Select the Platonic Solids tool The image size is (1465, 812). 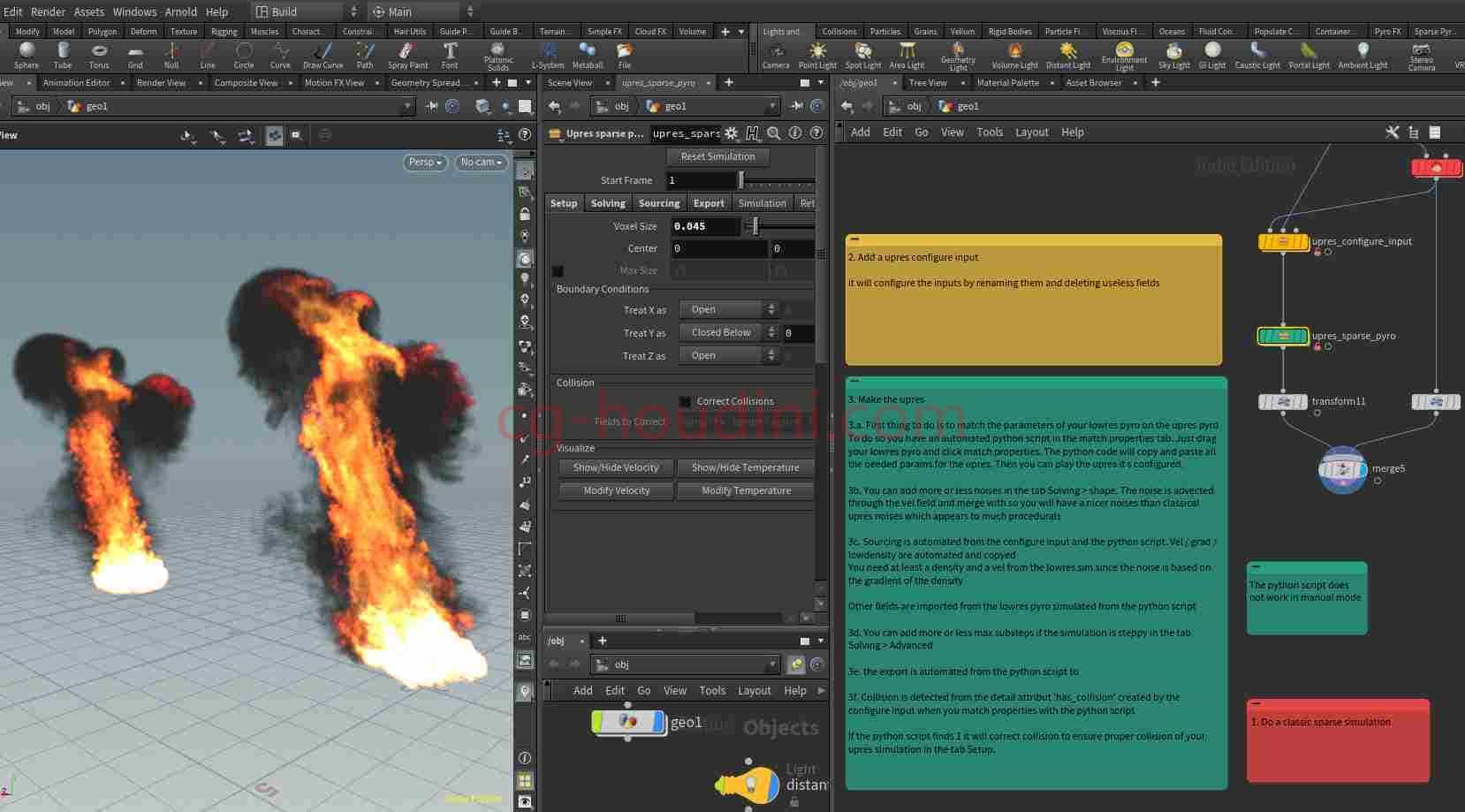click(498, 57)
